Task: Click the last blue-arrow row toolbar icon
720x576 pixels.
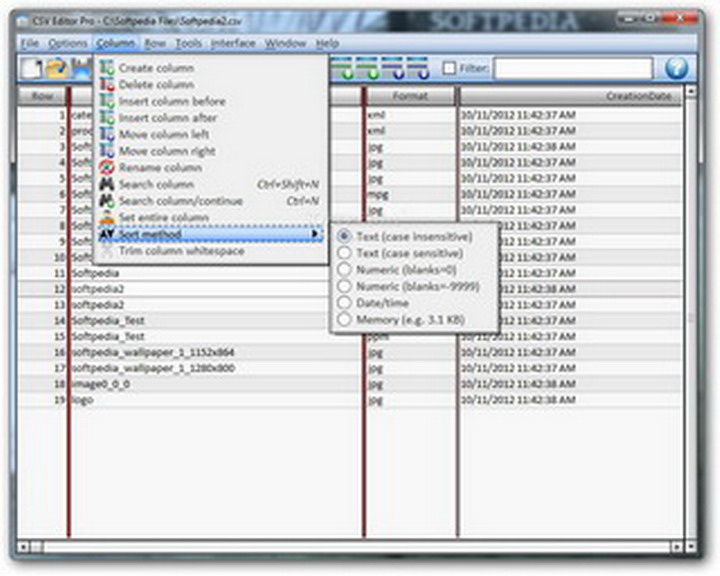Action: [418, 68]
